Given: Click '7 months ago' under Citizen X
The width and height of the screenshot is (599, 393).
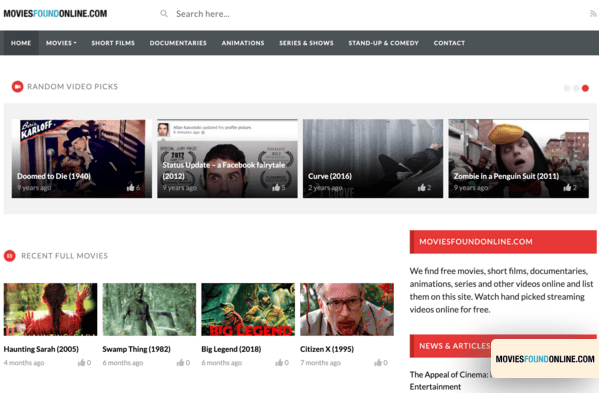Looking at the screenshot, I should tap(321, 363).
